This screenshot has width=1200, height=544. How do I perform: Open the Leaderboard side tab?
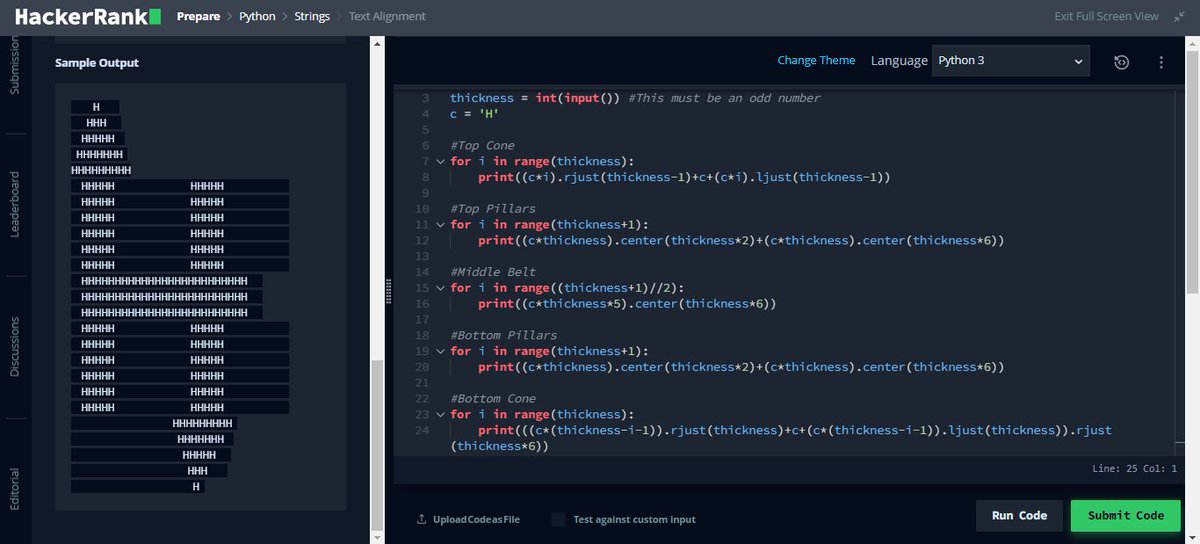(14, 204)
